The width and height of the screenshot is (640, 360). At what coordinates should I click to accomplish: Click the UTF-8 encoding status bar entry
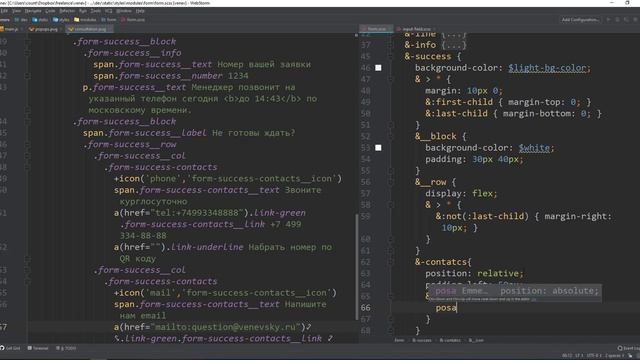(x=593, y=356)
